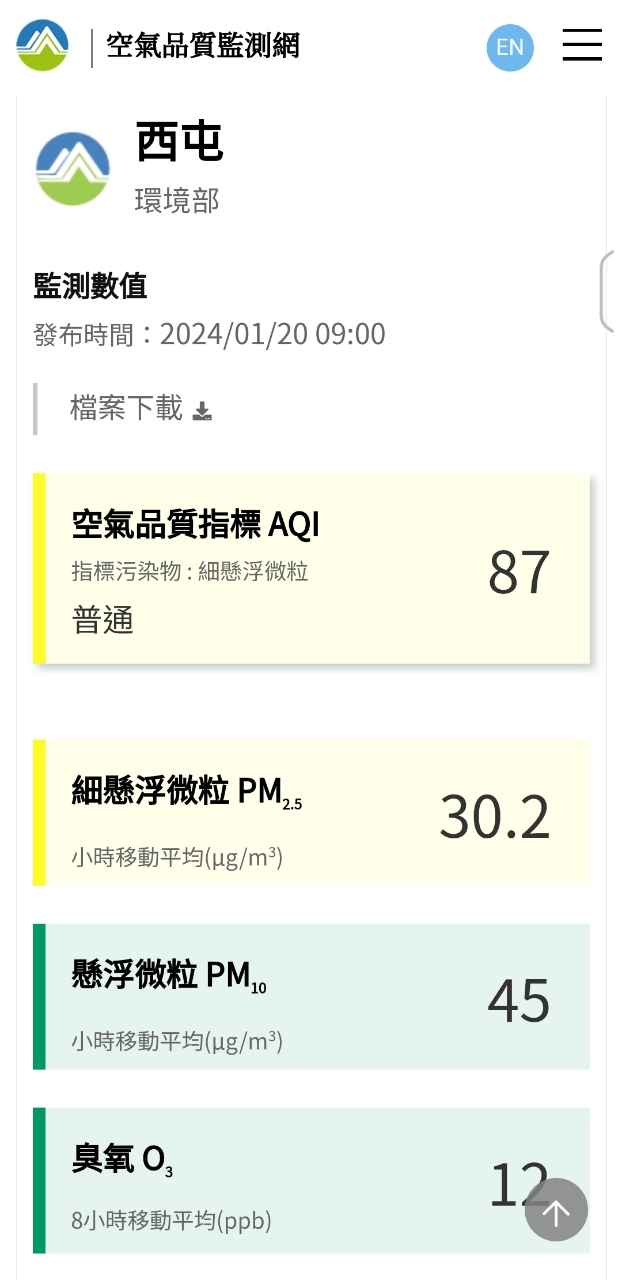Click the 西屯 station name heading
622x1280 pixels.
(180, 143)
